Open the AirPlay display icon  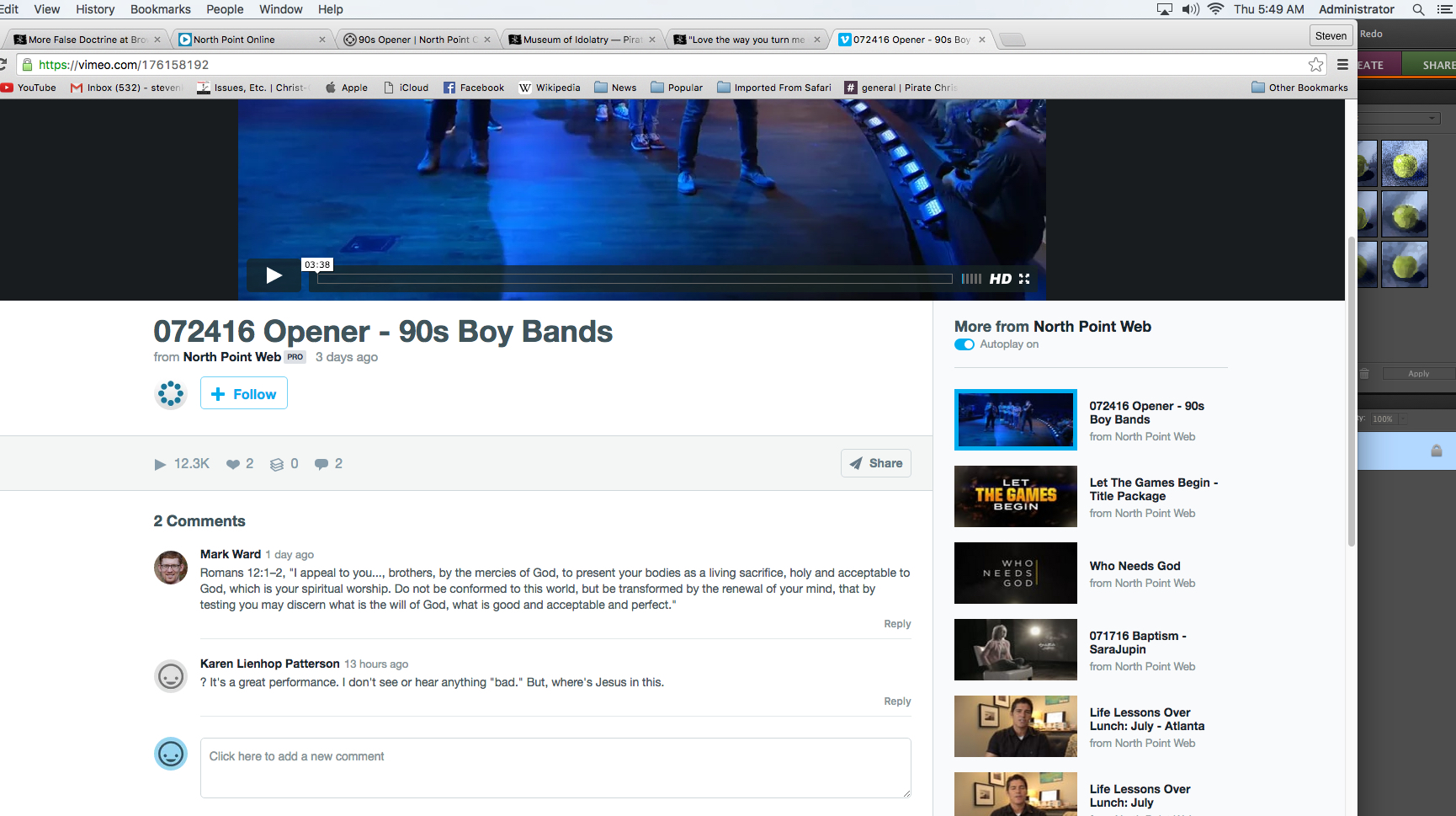(x=1165, y=9)
